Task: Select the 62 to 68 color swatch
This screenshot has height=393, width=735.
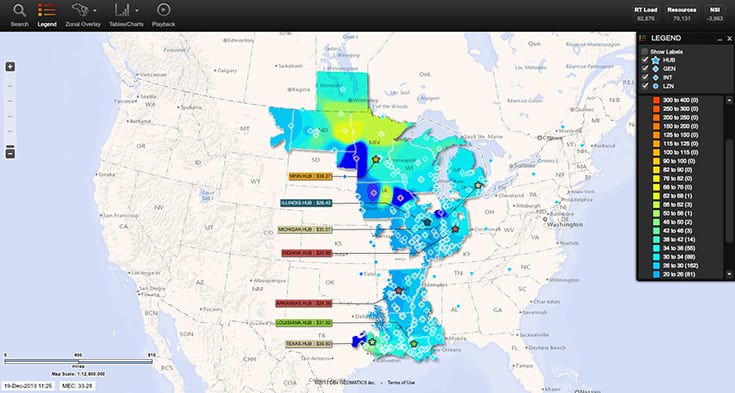Action: tap(656, 196)
